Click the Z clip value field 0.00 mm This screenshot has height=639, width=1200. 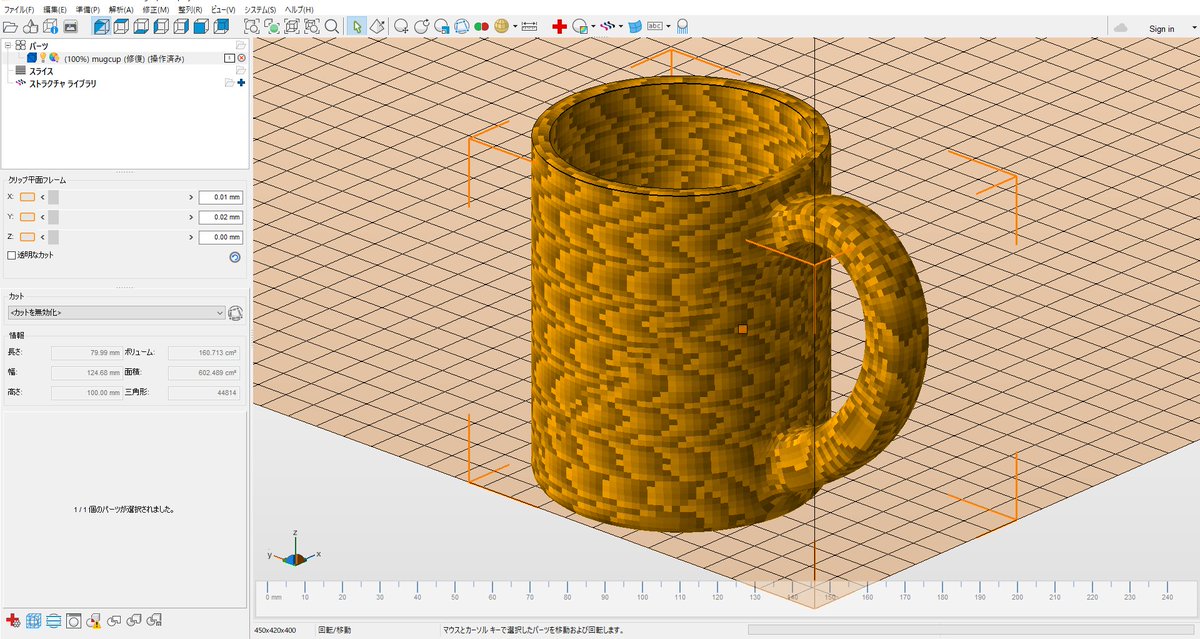tap(221, 237)
